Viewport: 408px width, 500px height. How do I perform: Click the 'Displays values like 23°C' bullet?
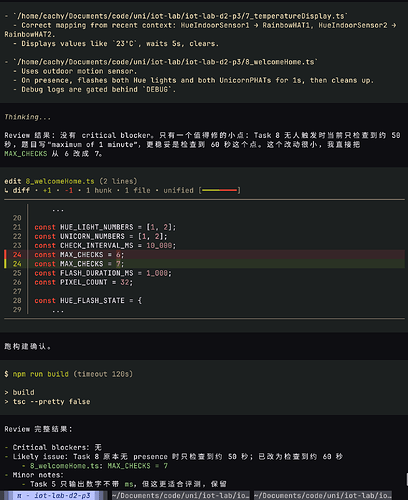pos(120,44)
